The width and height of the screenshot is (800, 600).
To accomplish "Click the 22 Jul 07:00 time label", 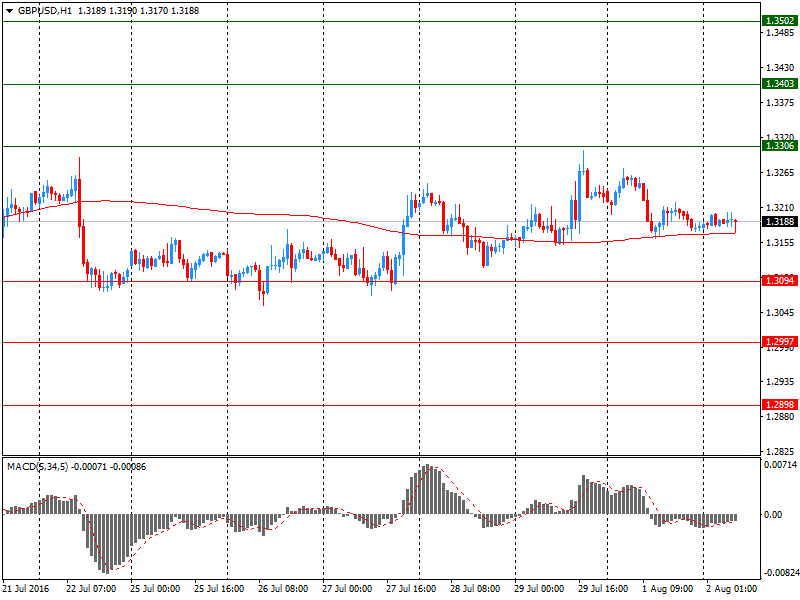I will [x=91, y=589].
